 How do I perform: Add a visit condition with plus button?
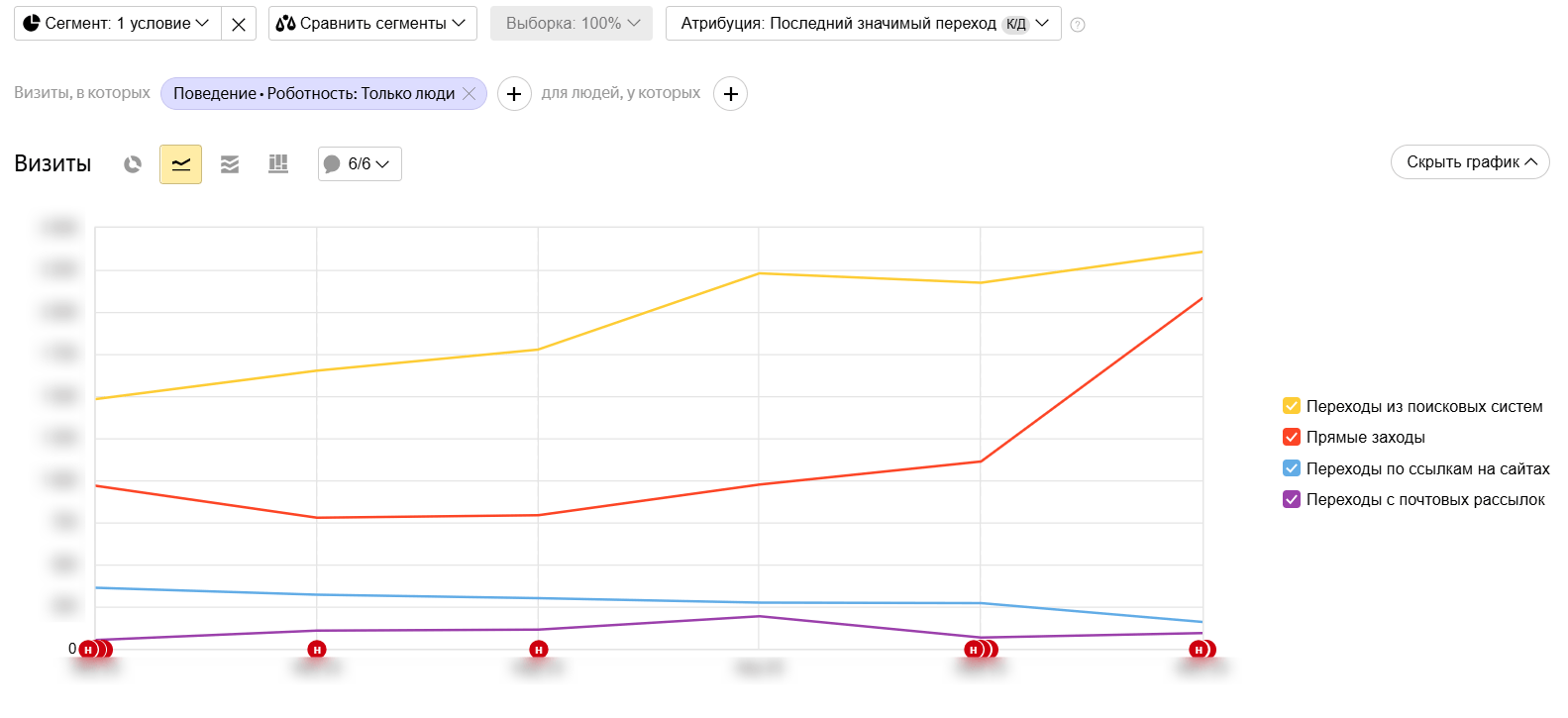point(514,94)
